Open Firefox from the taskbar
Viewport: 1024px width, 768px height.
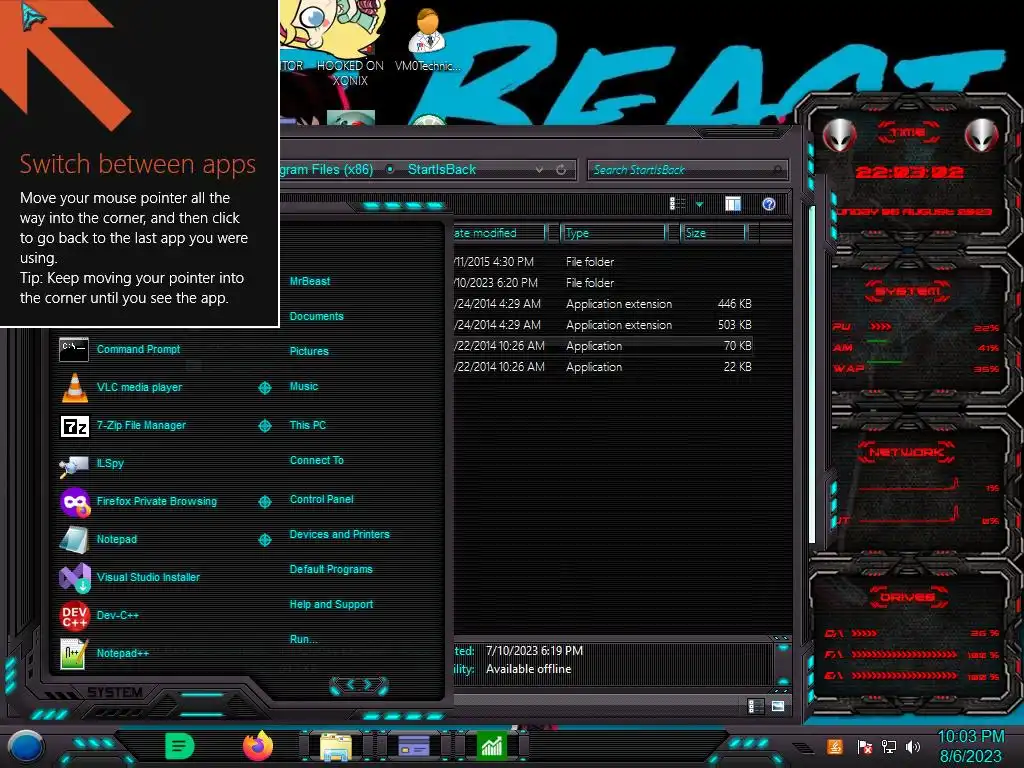[258, 746]
